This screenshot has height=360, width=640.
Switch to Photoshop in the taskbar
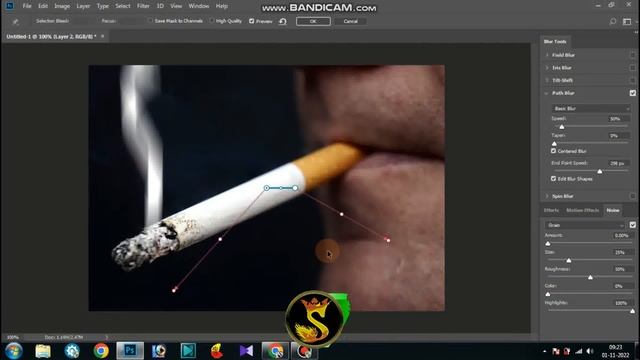(x=130, y=351)
